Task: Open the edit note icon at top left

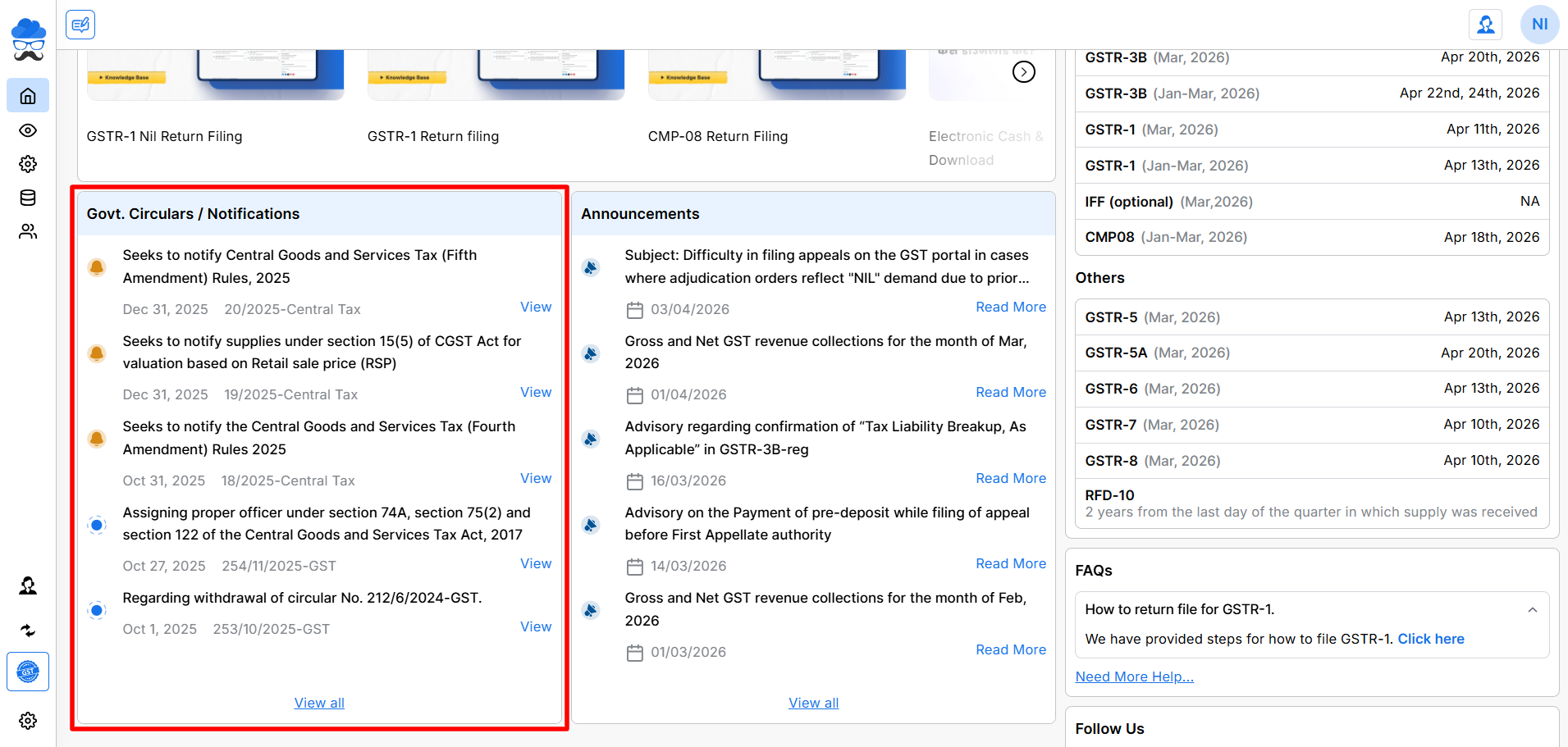Action: coord(80,25)
